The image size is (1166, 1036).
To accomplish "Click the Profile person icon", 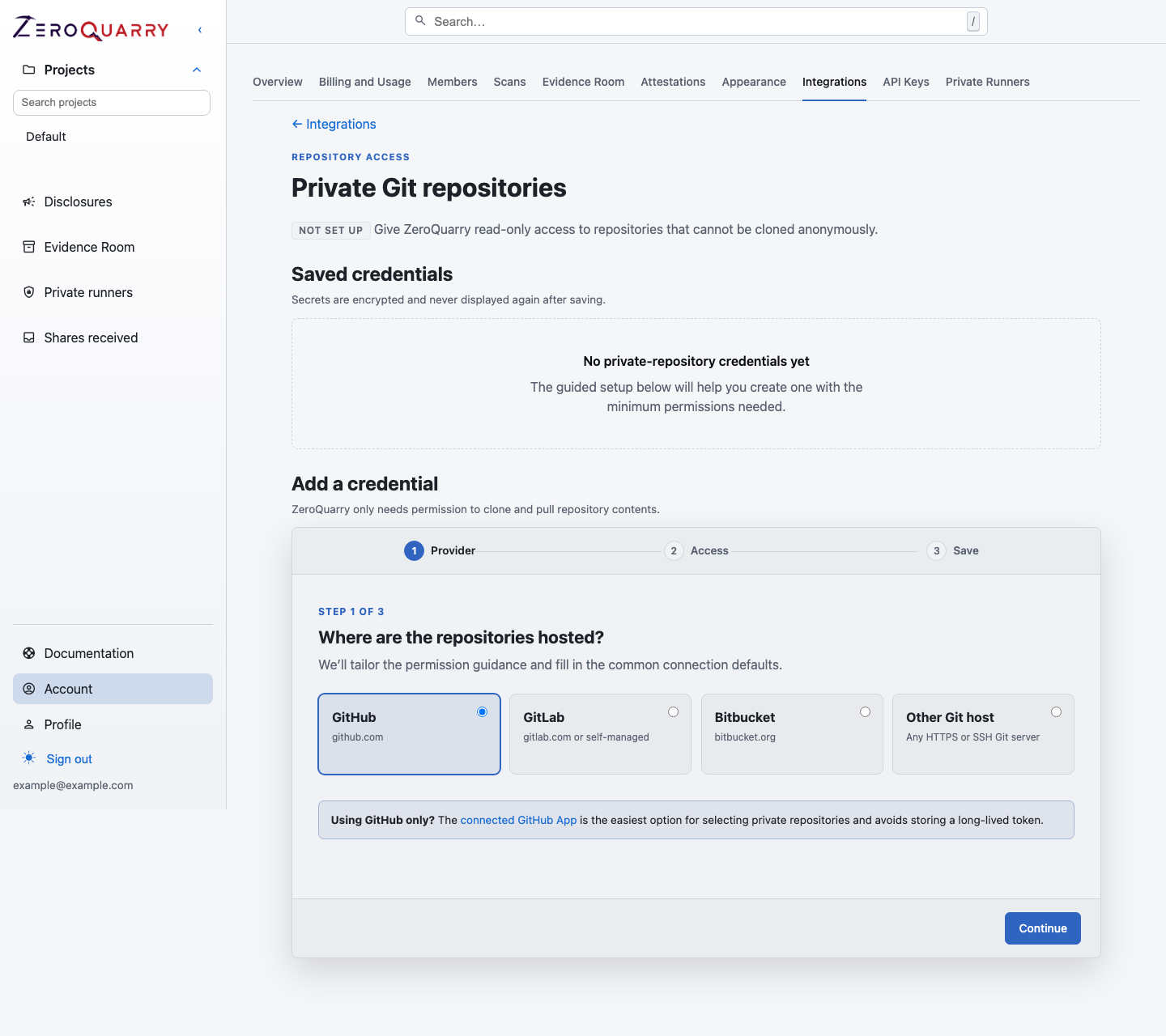I will (29, 724).
